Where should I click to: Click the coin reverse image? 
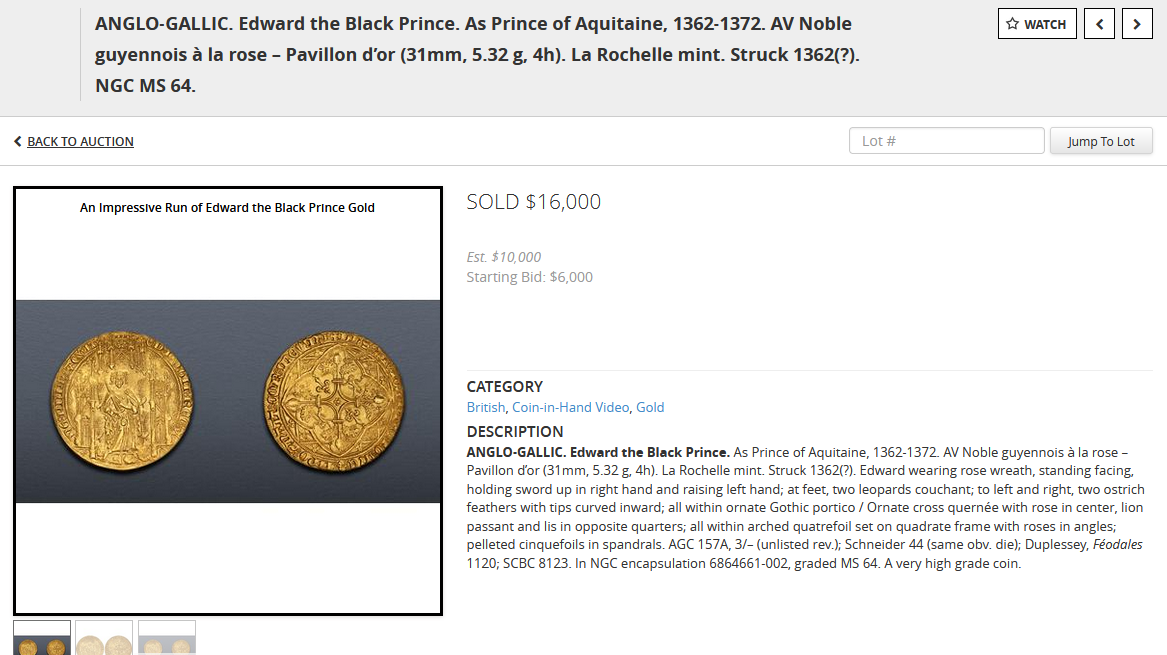tap(334, 402)
